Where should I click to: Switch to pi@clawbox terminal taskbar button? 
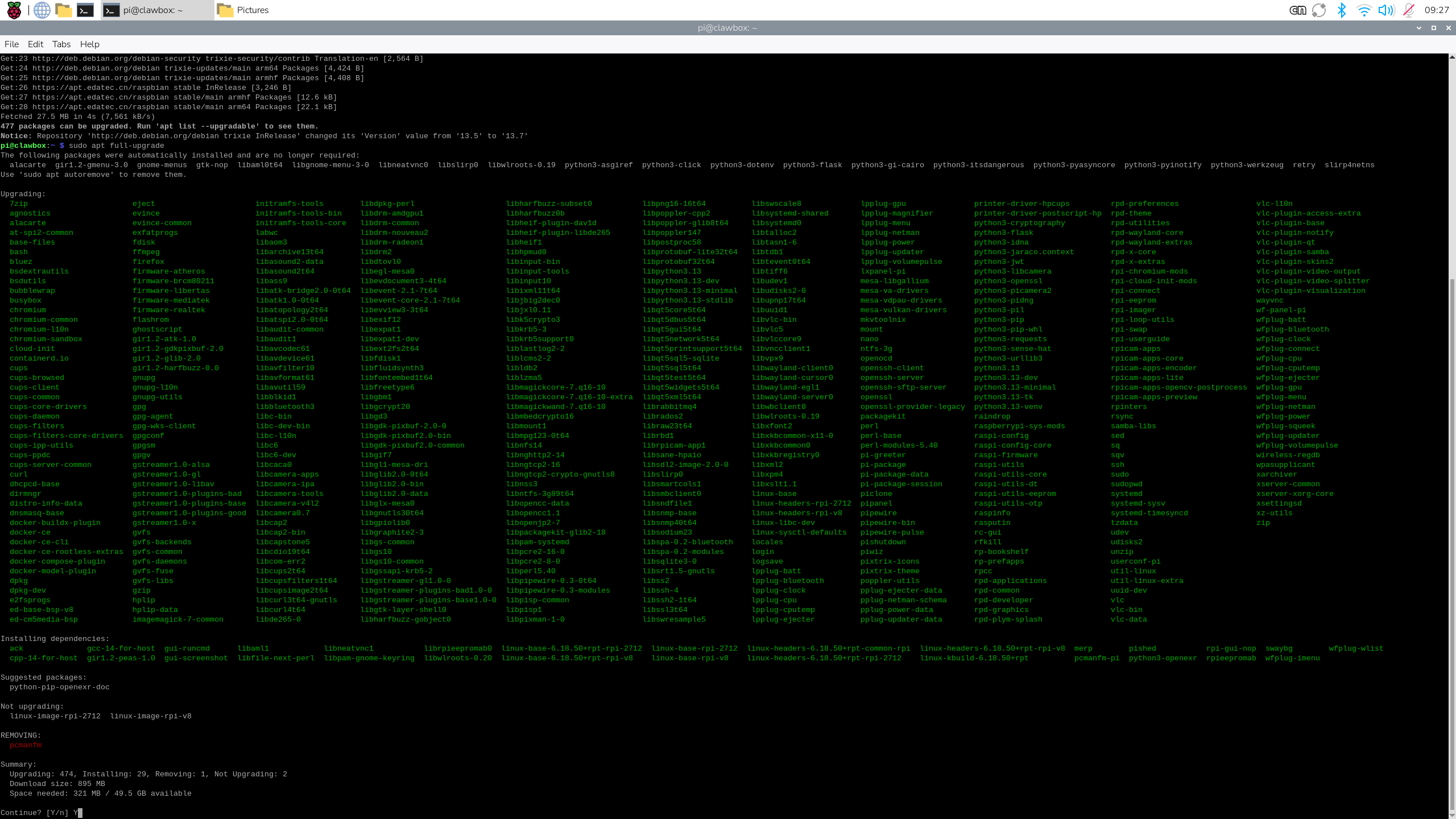(158, 10)
